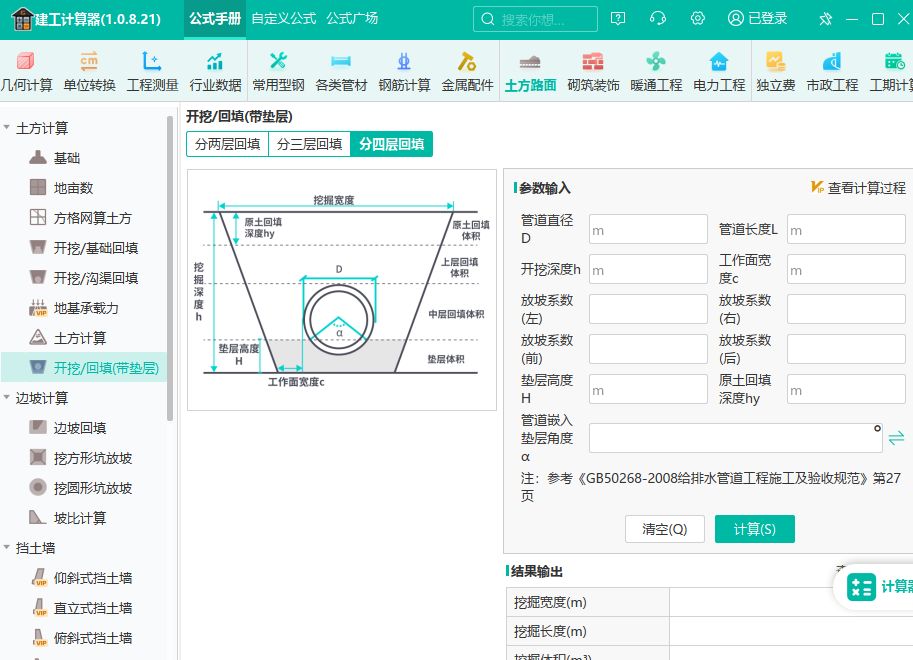The image size is (913, 660).
Task: Open 电力工程 electrical engineering category
Action: click(x=719, y=71)
